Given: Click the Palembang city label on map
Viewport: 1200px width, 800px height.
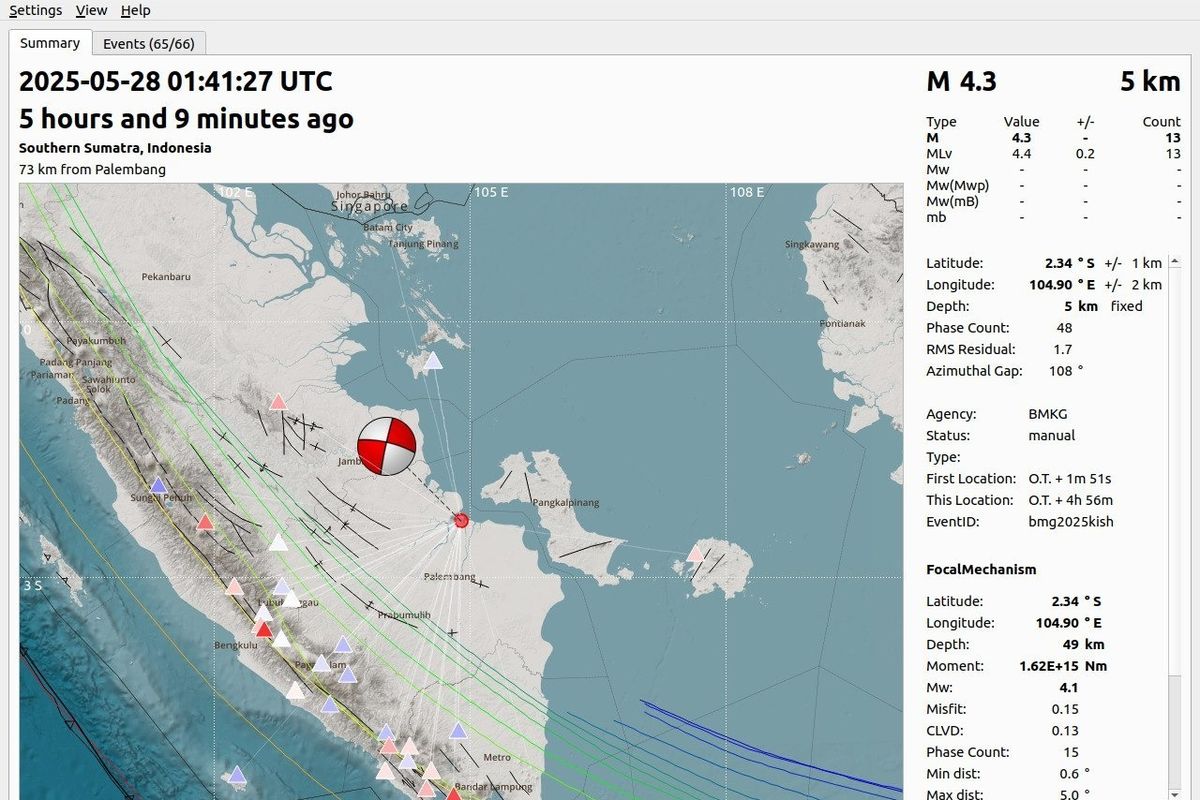Looking at the screenshot, I should coord(451,577).
